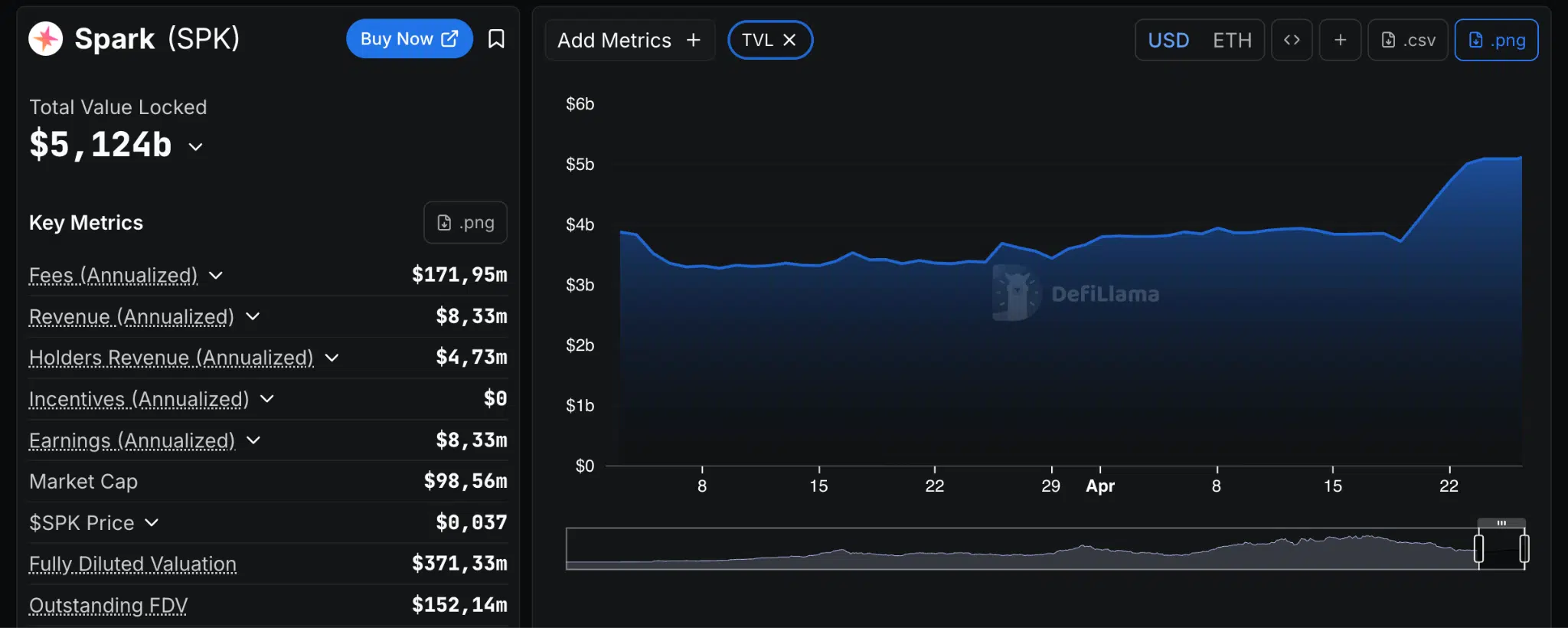The image size is (1568, 628).
Task: Expand Fees (Annualized) details
Action: coord(216,276)
